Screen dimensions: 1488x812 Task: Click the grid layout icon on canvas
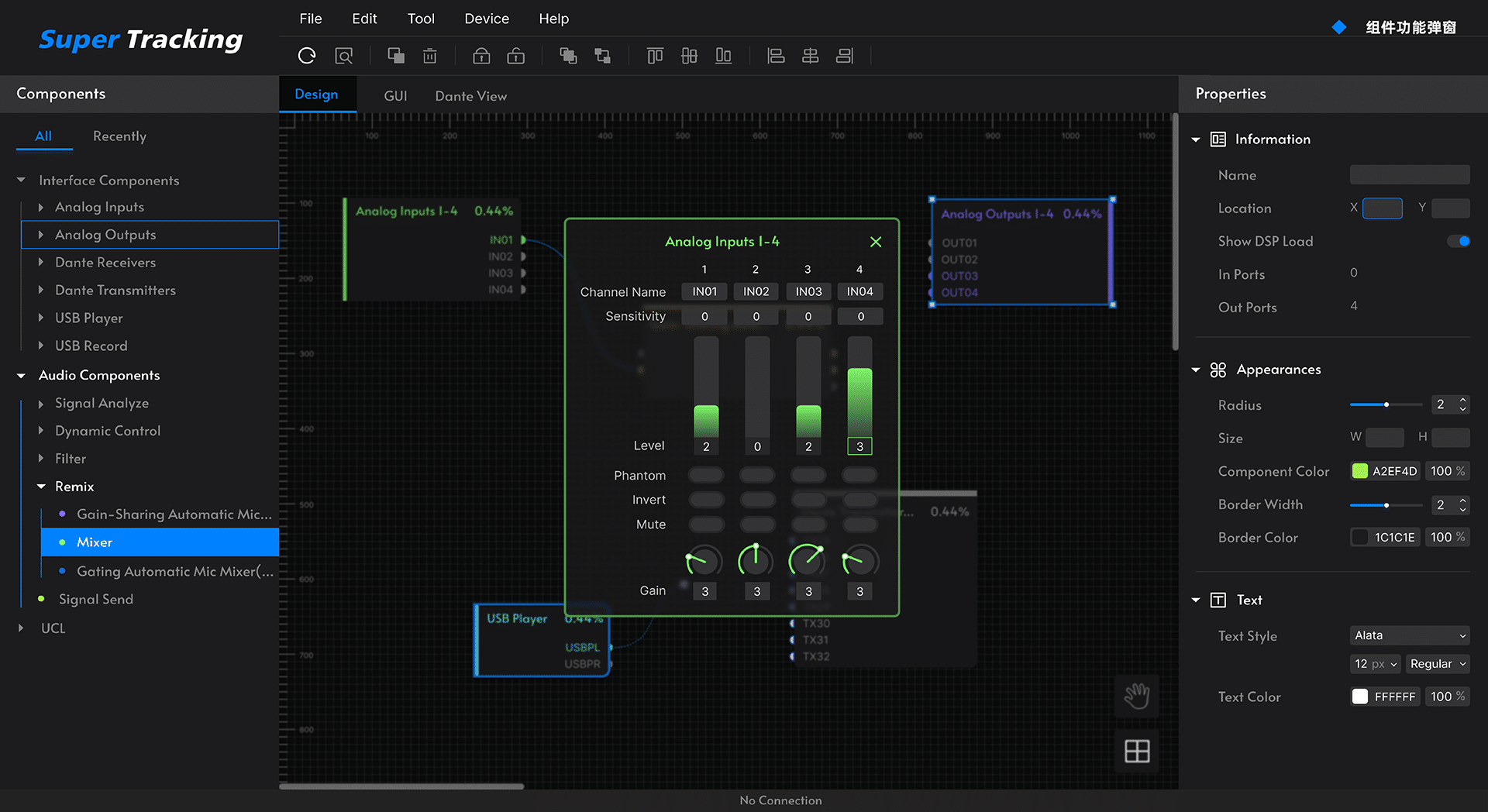[1137, 751]
